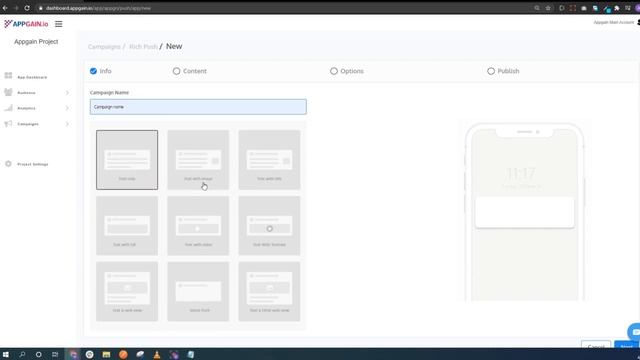
Task: Go back with the browser back arrow
Action: [5, 8]
